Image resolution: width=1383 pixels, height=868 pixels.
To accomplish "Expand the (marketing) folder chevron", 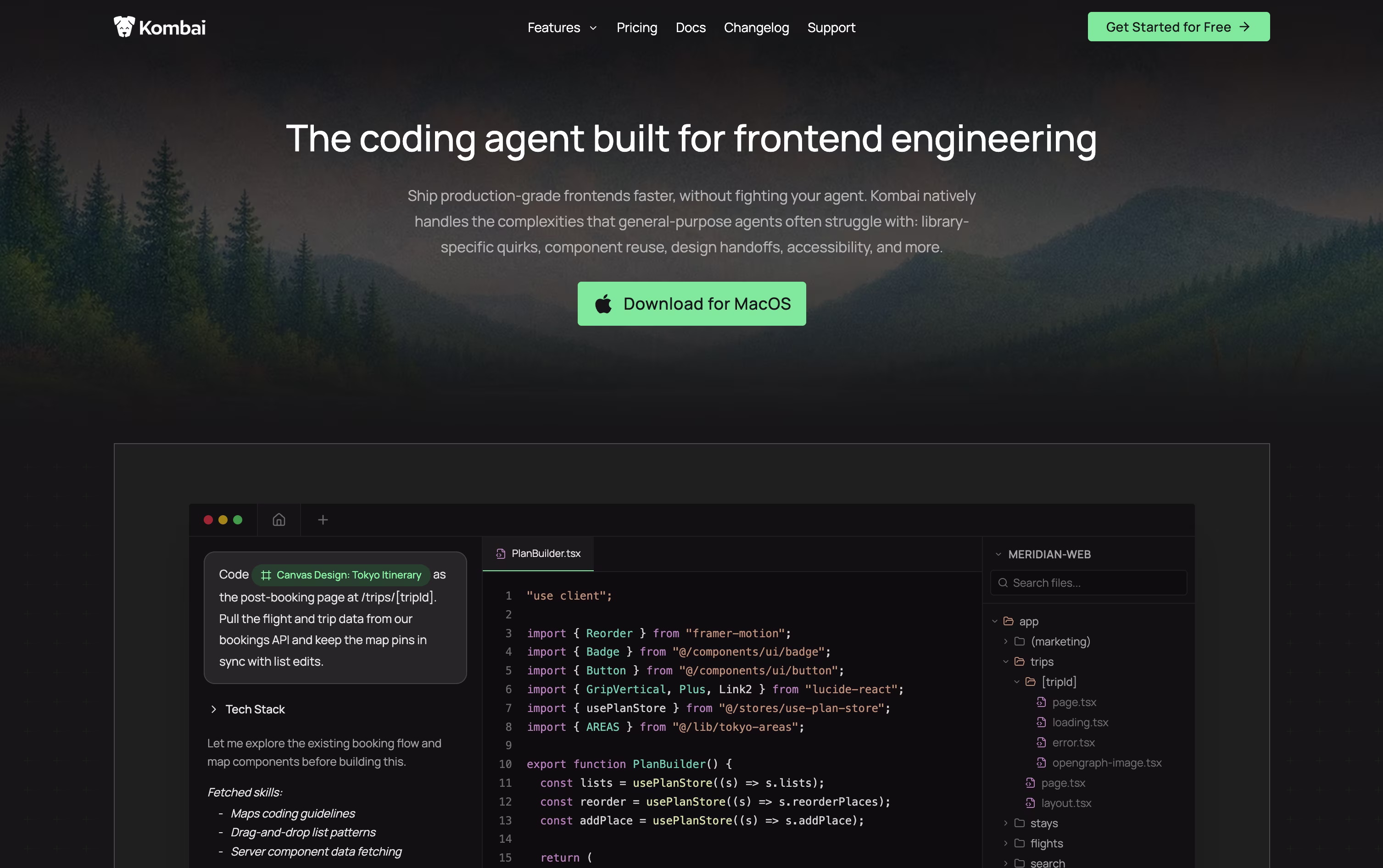I will click(1006, 641).
